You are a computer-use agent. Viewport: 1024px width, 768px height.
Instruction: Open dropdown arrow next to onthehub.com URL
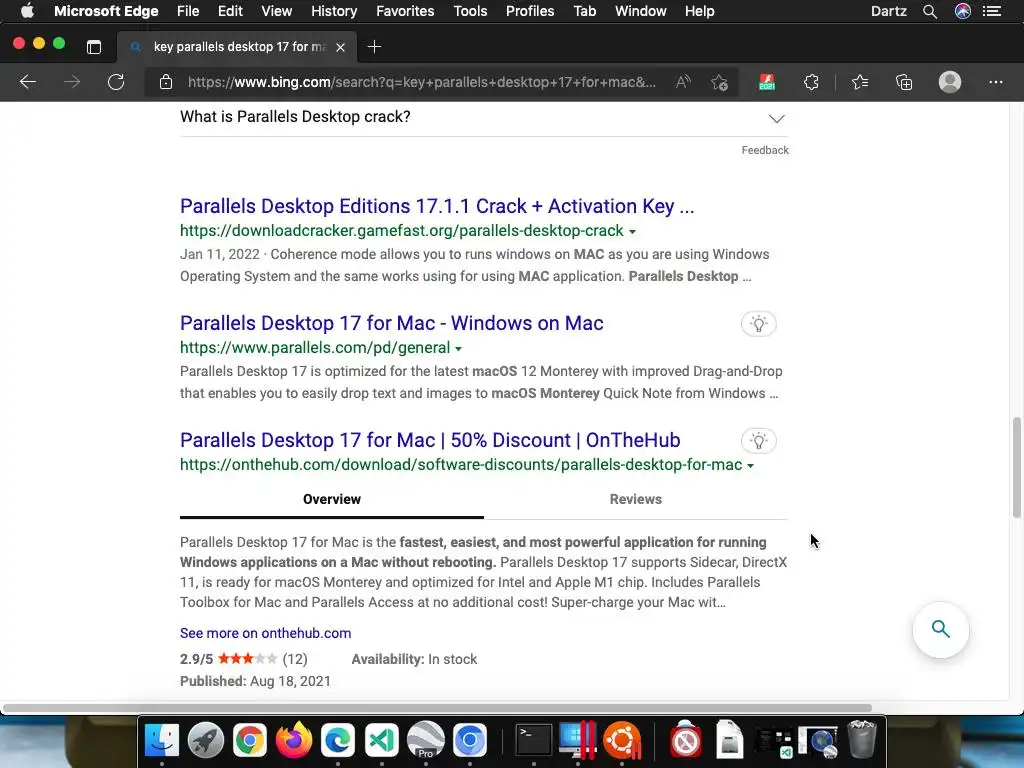[x=750, y=466]
